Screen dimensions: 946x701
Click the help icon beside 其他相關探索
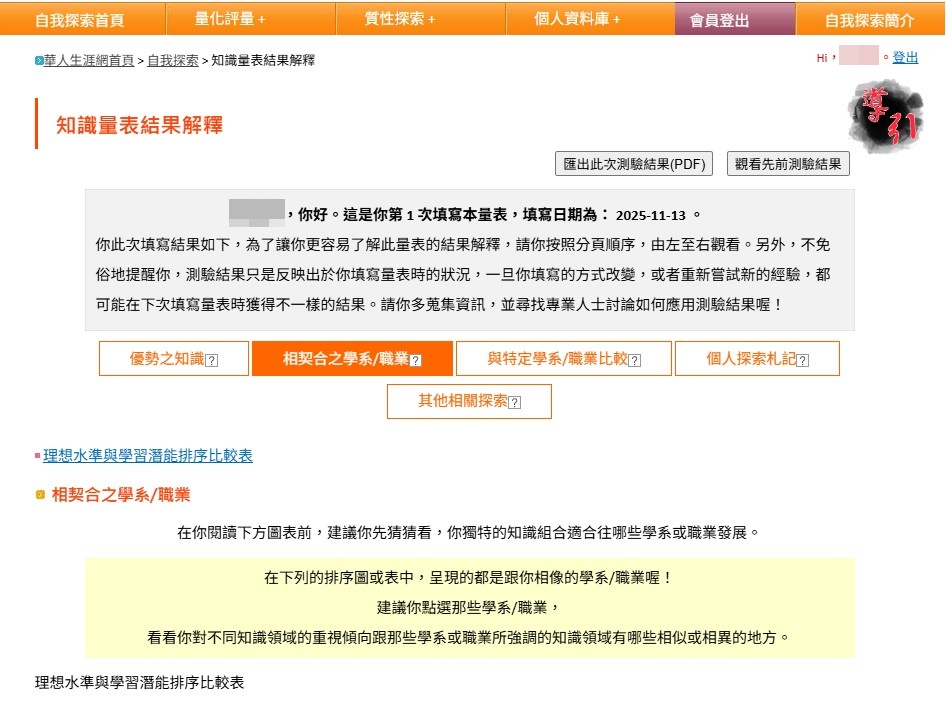pos(514,403)
